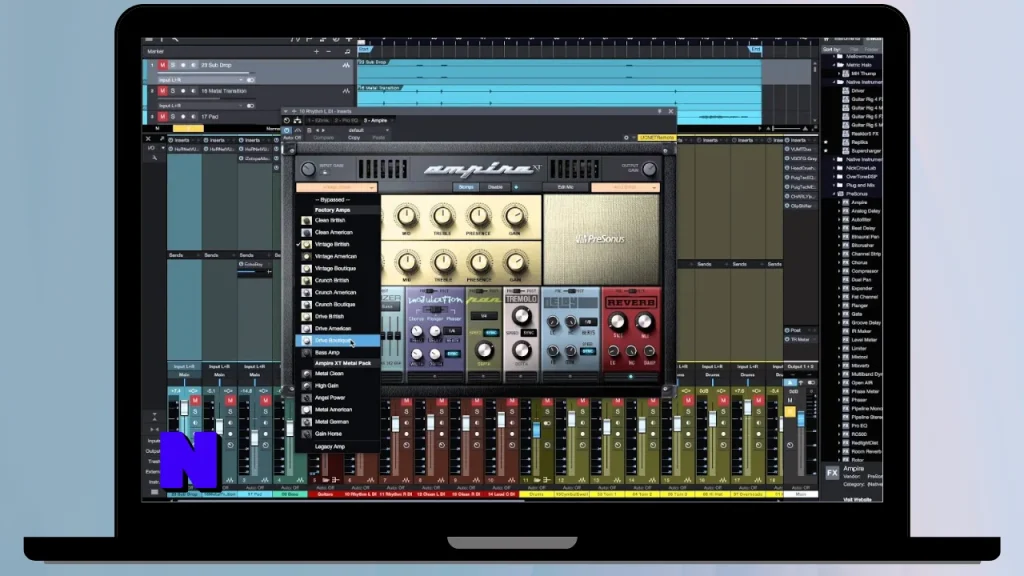Screen dimensions: 1024x576
Task: Open the automation icon on the 23 Sub Drop track
Action: pos(345,65)
